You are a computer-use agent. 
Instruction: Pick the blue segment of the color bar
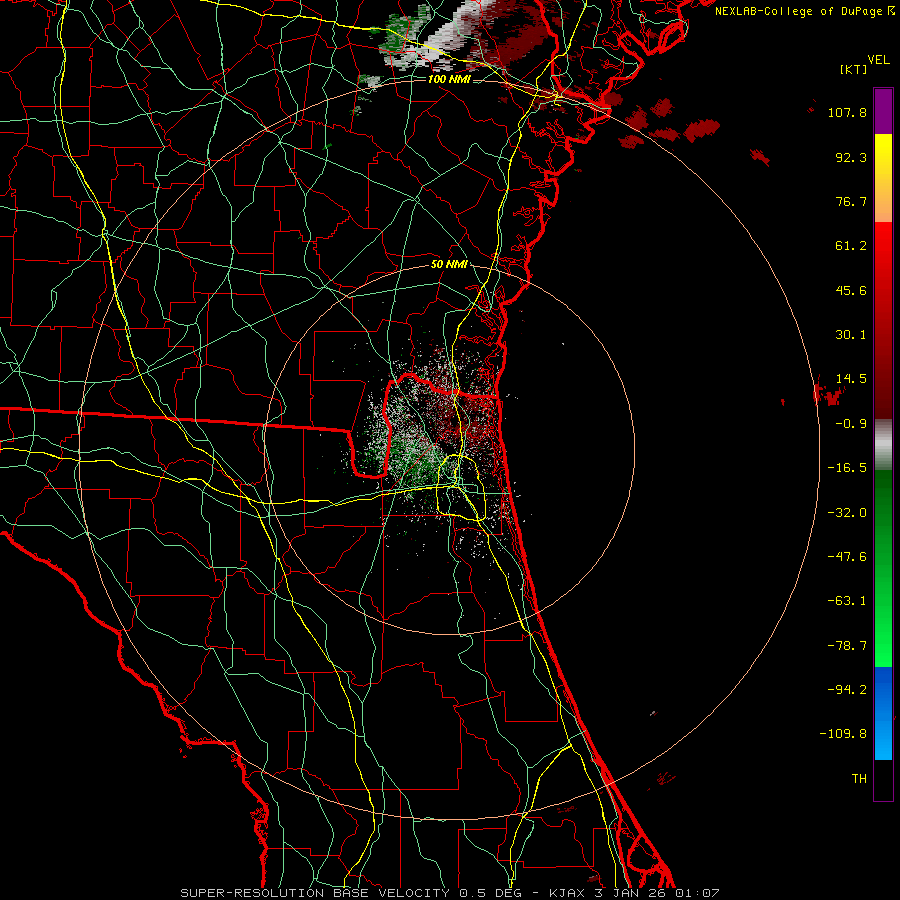coord(883,713)
